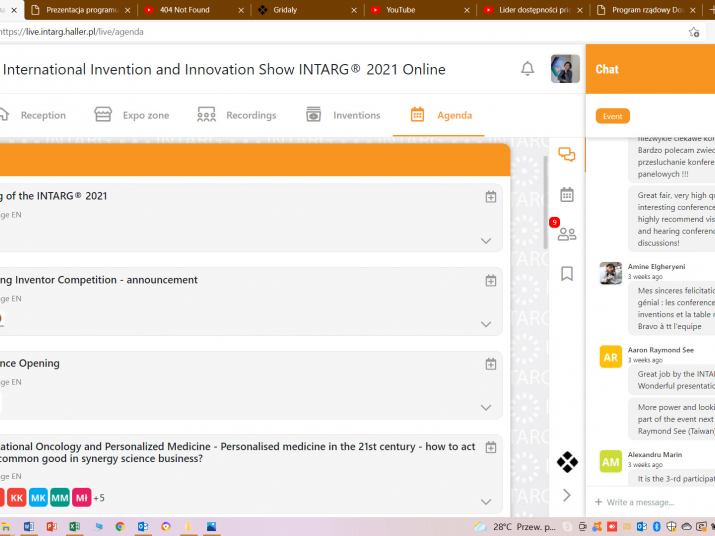Add INTARG 2021 opening session to calendar
The height and width of the screenshot is (536, 715).
[490, 197]
